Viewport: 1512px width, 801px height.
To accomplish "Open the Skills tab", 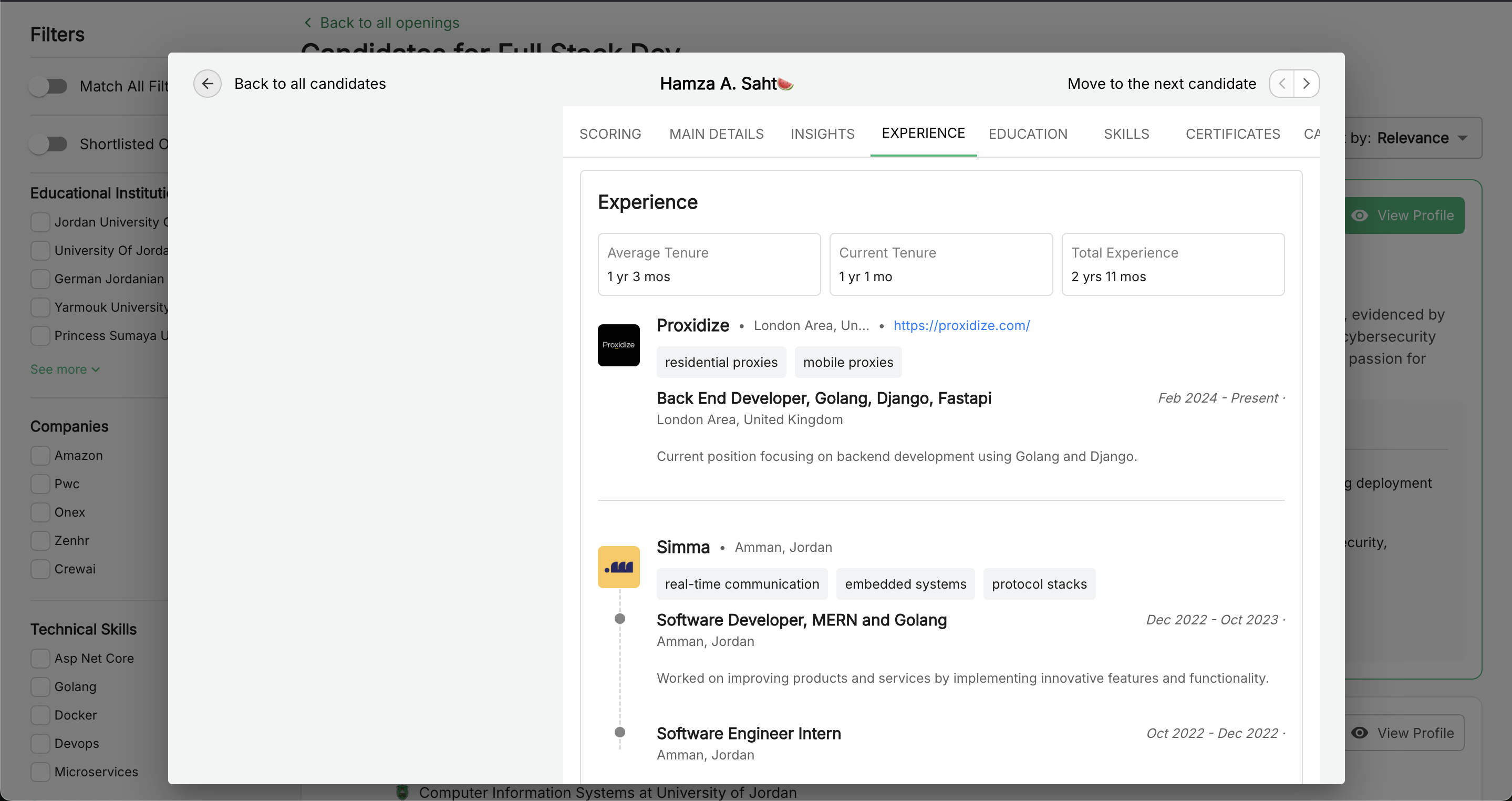I will tap(1126, 134).
